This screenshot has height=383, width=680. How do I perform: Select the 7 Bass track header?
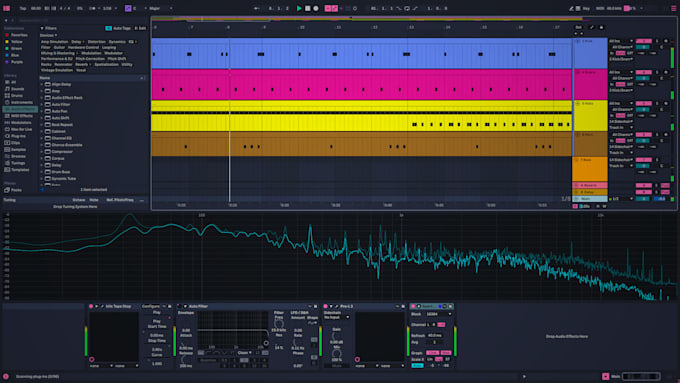tap(590, 169)
